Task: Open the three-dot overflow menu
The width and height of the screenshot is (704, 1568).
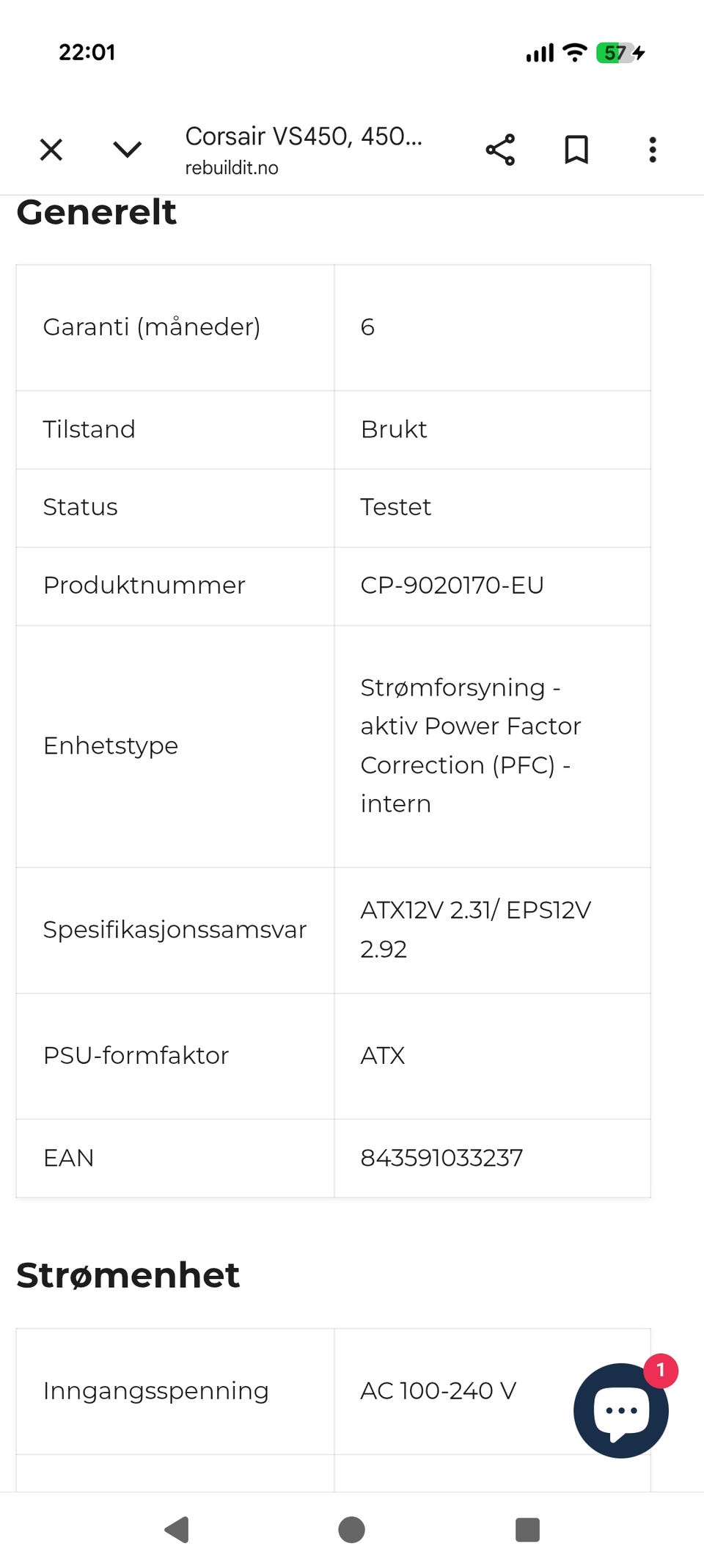Action: [x=653, y=150]
